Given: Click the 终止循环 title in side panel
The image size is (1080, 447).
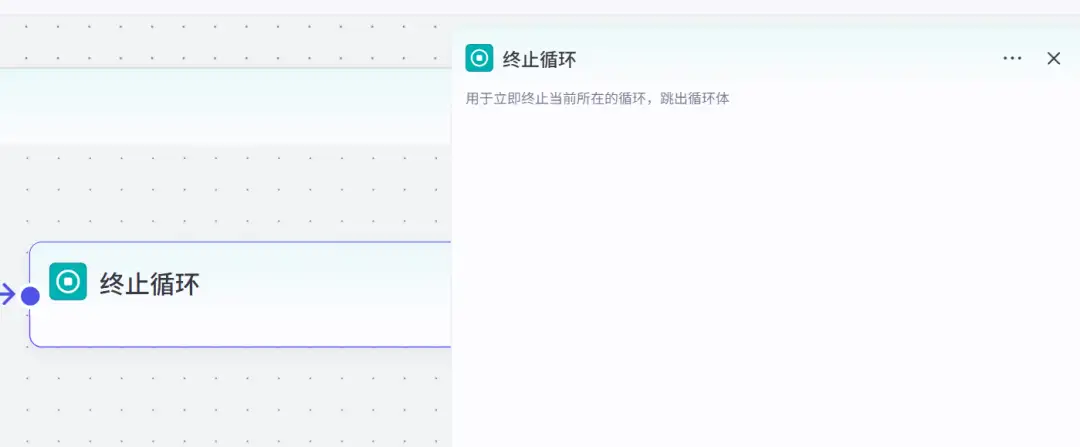Looking at the screenshot, I should (539, 59).
